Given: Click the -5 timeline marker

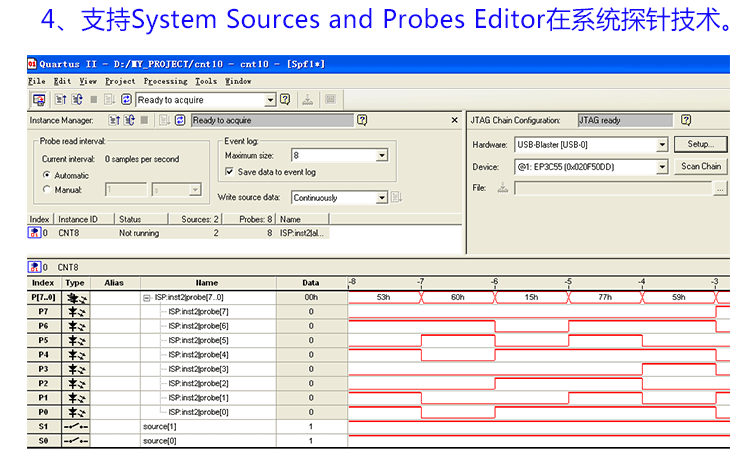Looking at the screenshot, I should click(568, 282).
